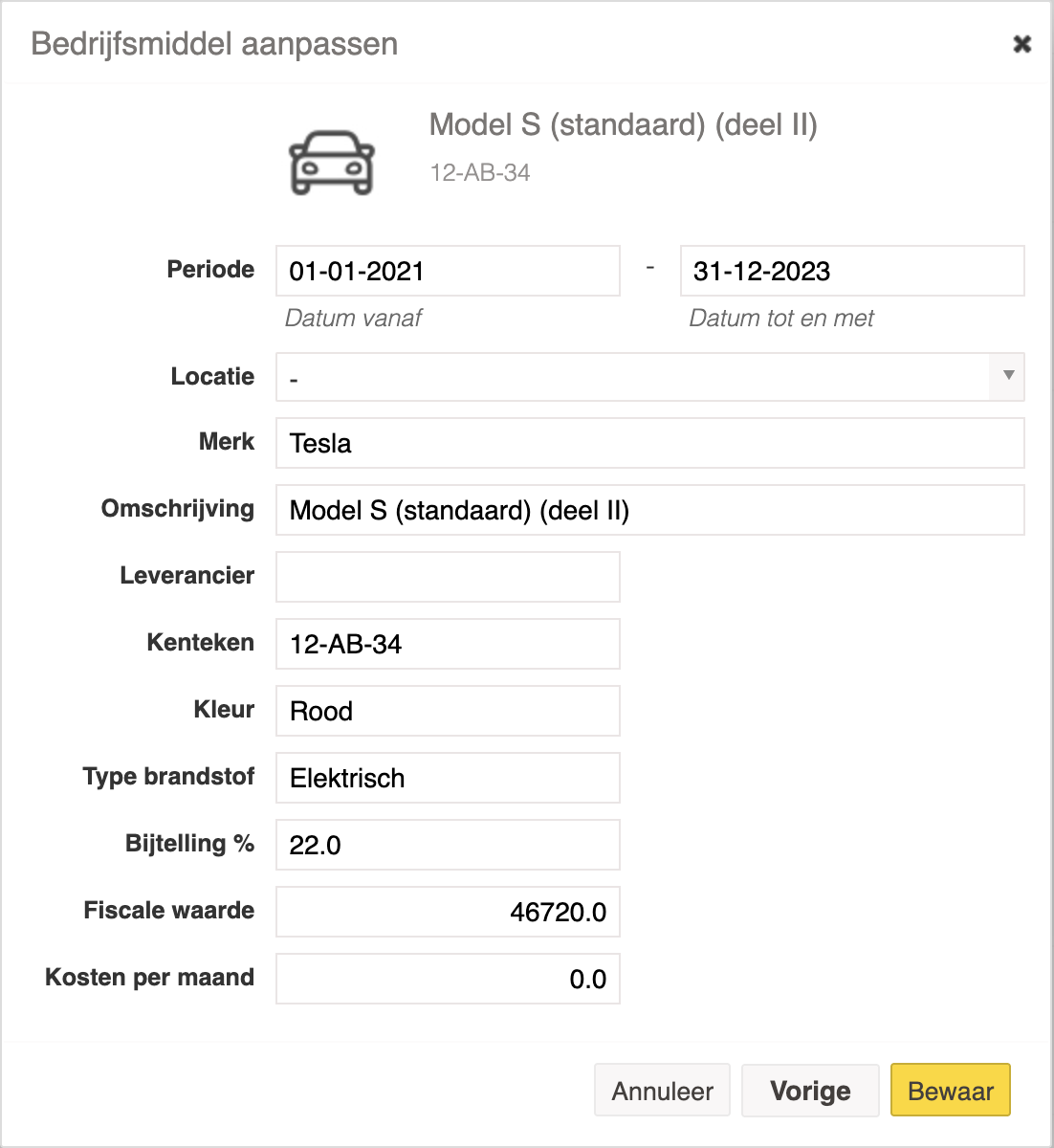Edit the Merk field containing Tesla
Viewport: 1054px width, 1148px height.
650,443
